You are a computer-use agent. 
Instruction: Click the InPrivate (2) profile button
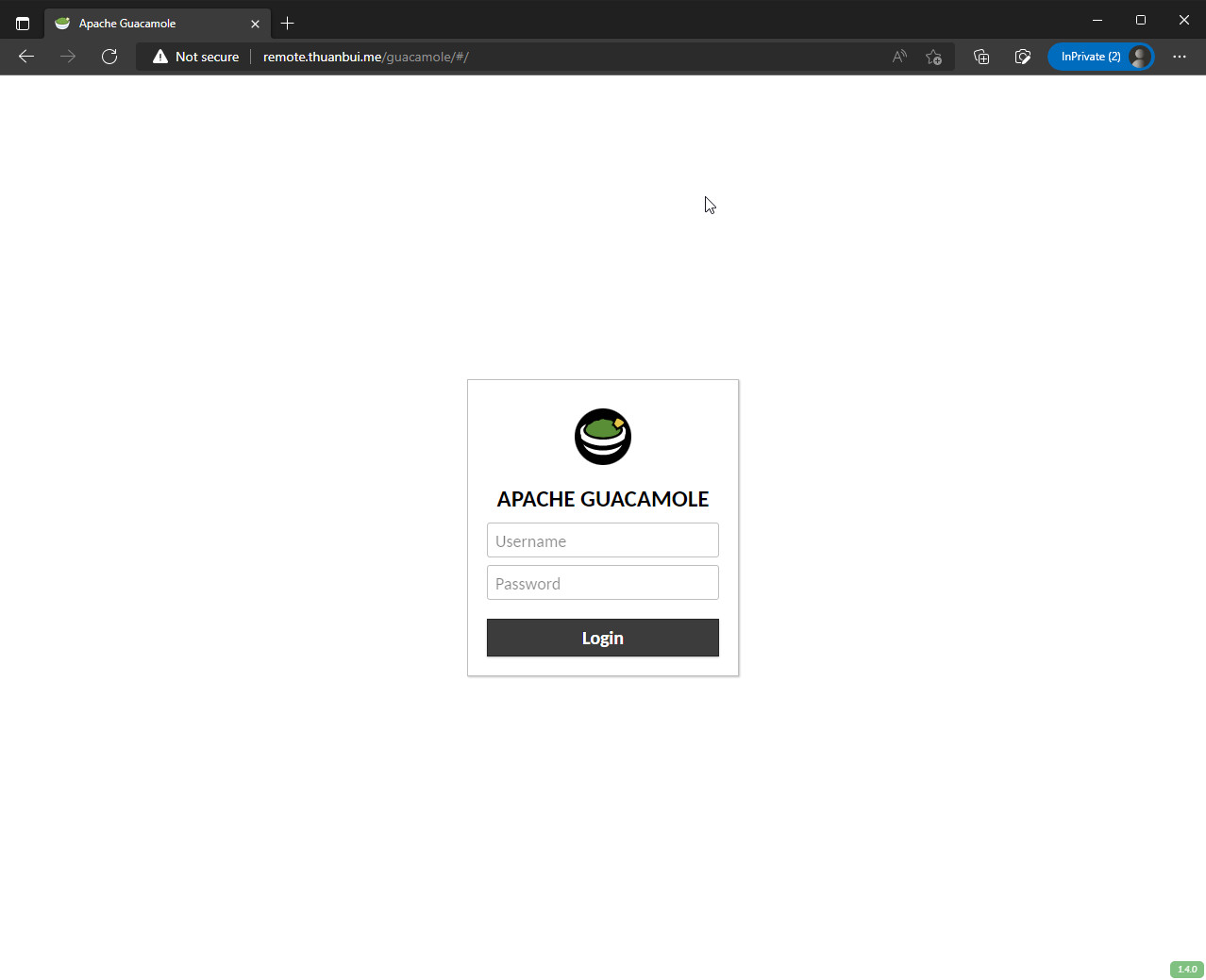[x=1101, y=57]
